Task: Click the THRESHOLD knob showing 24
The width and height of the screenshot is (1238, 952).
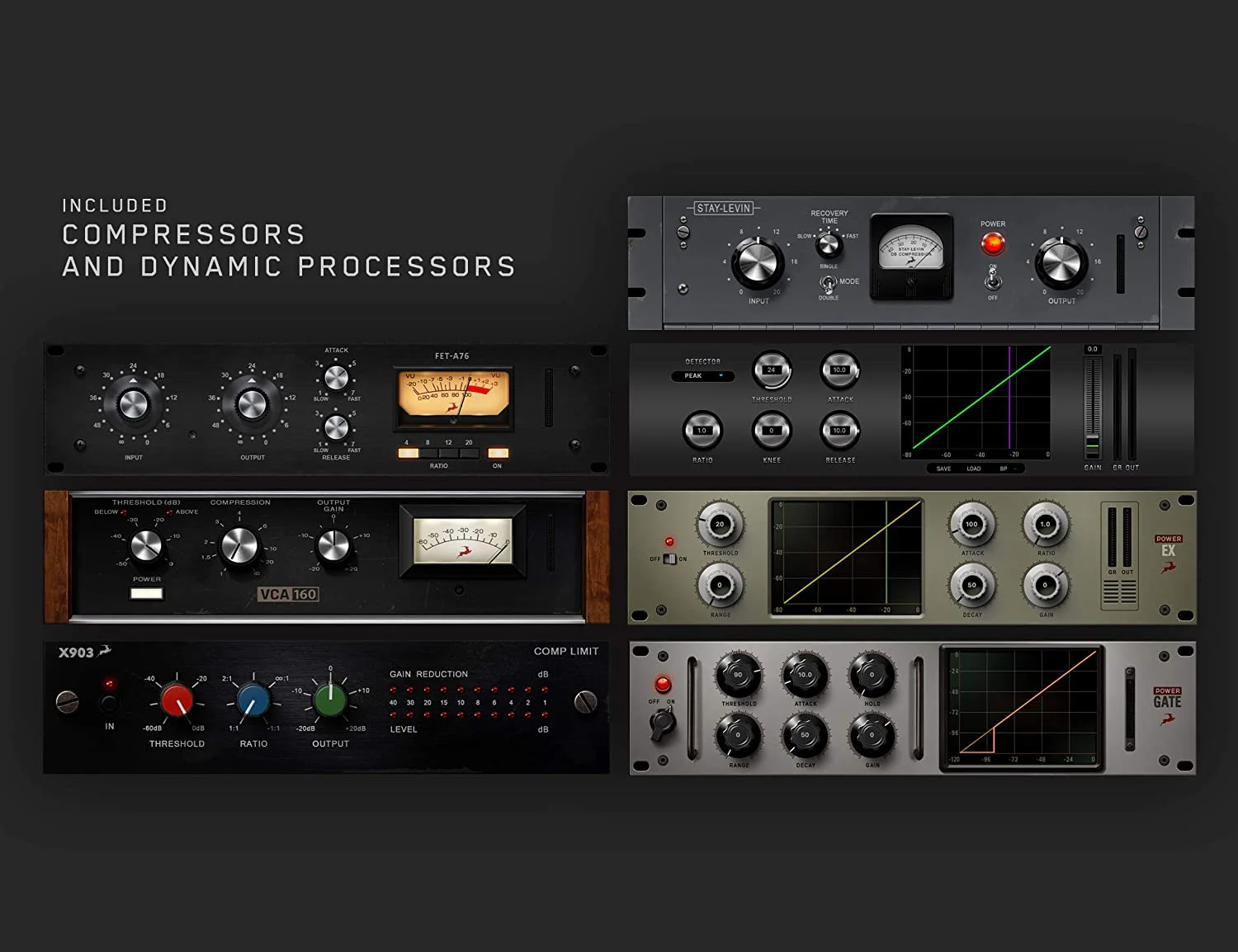Action: coord(772,371)
